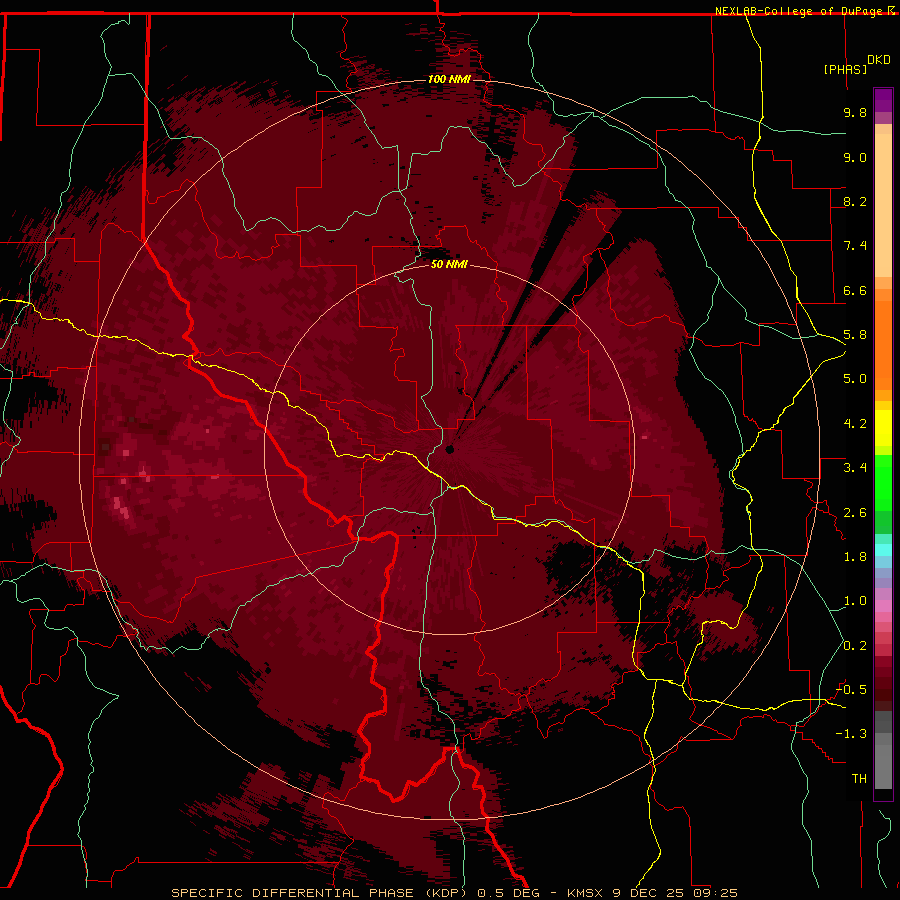Screen dimensions: 900x900
Task: Select the -1.3 legend value
Action: (x=851, y=734)
